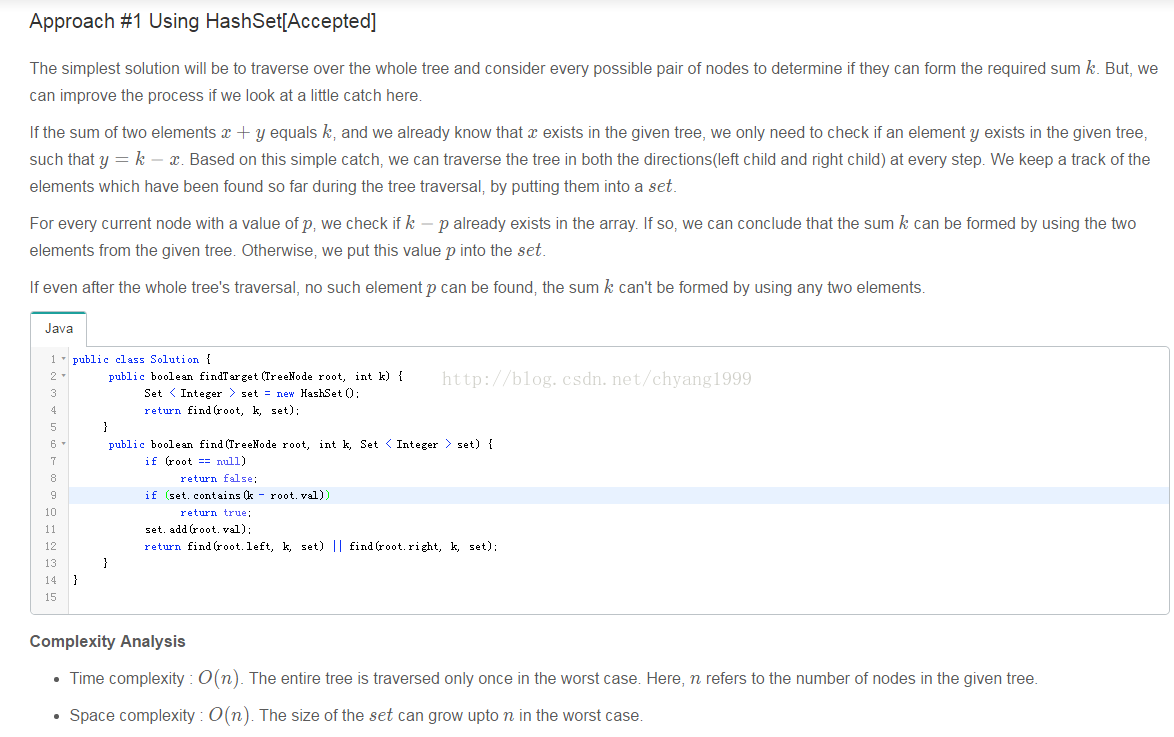Click line number 15 in the gutter

(51, 597)
